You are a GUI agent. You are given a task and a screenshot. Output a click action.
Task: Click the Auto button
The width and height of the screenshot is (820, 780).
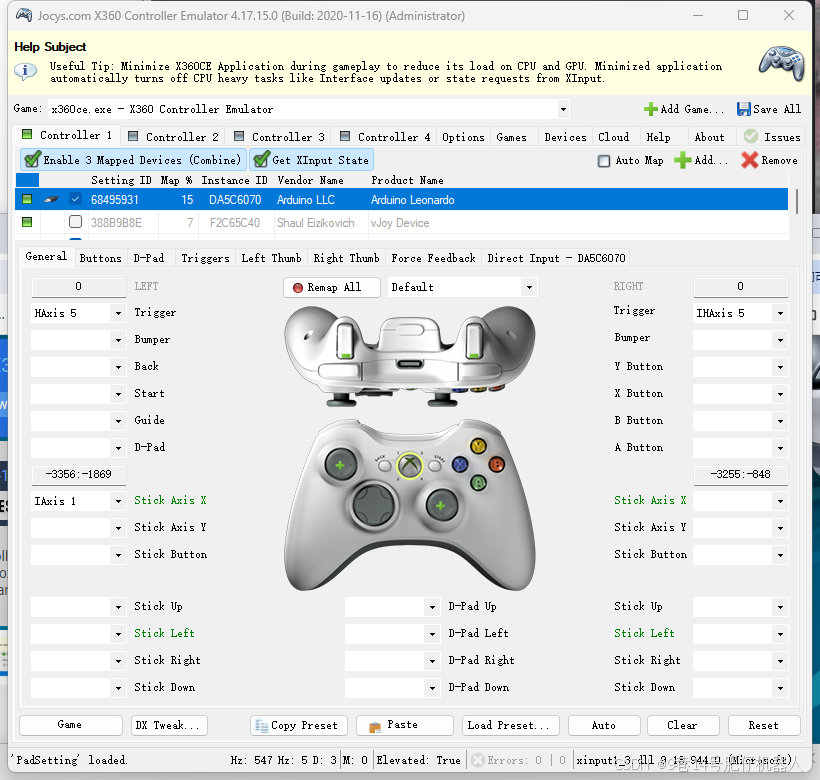pos(603,726)
